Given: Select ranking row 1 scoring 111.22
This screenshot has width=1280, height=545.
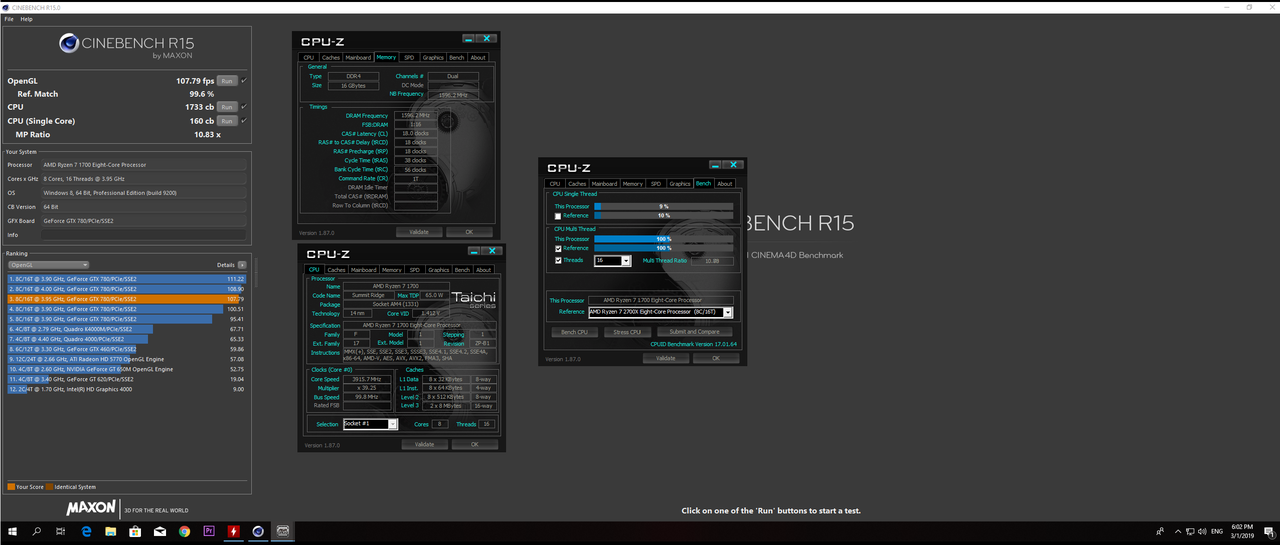Looking at the screenshot, I should point(126,279).
